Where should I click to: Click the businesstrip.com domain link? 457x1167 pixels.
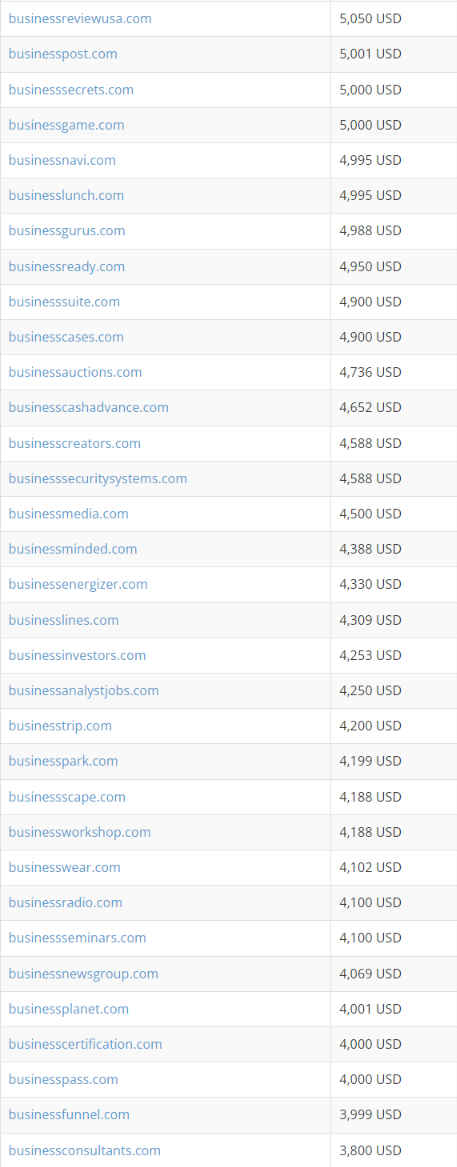(60, 726)
